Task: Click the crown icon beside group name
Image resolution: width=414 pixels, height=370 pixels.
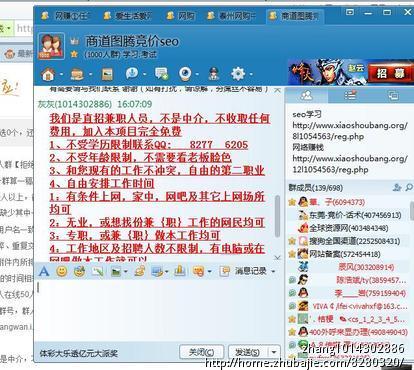Action: (75, 41)
